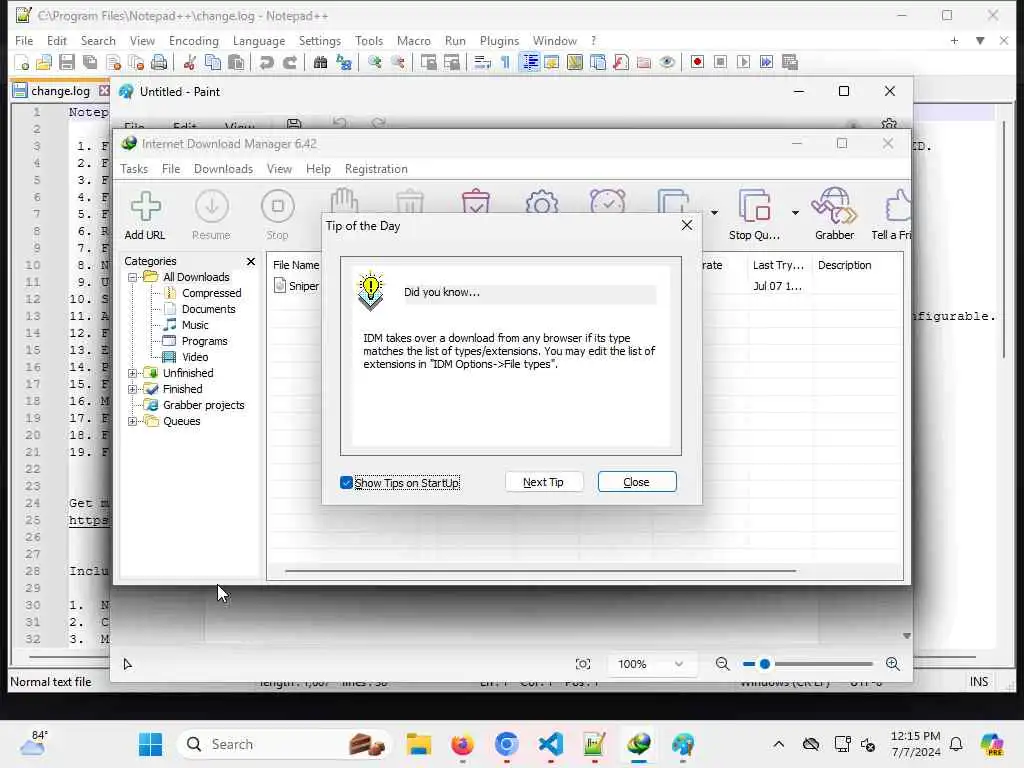Click Undo icon in Notepad++ toolbar
1024x768 pixels.
(266, 62)
